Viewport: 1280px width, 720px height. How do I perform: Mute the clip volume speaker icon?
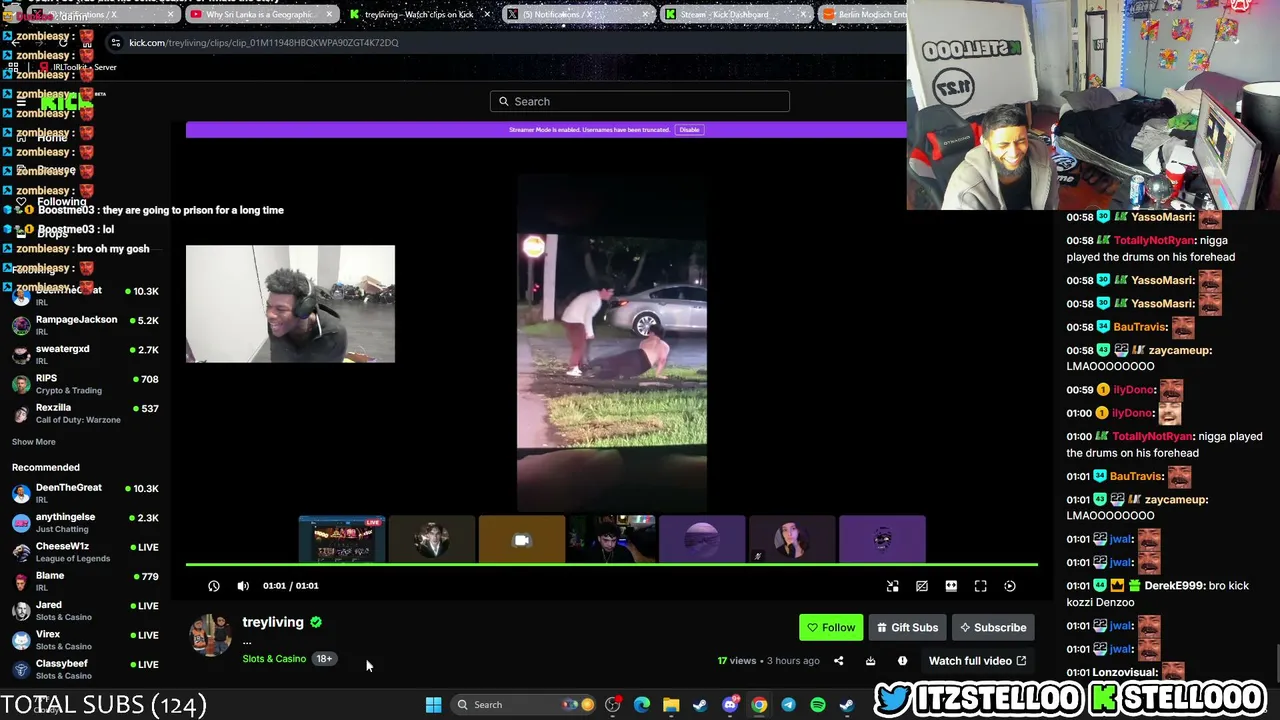point(243,586)
